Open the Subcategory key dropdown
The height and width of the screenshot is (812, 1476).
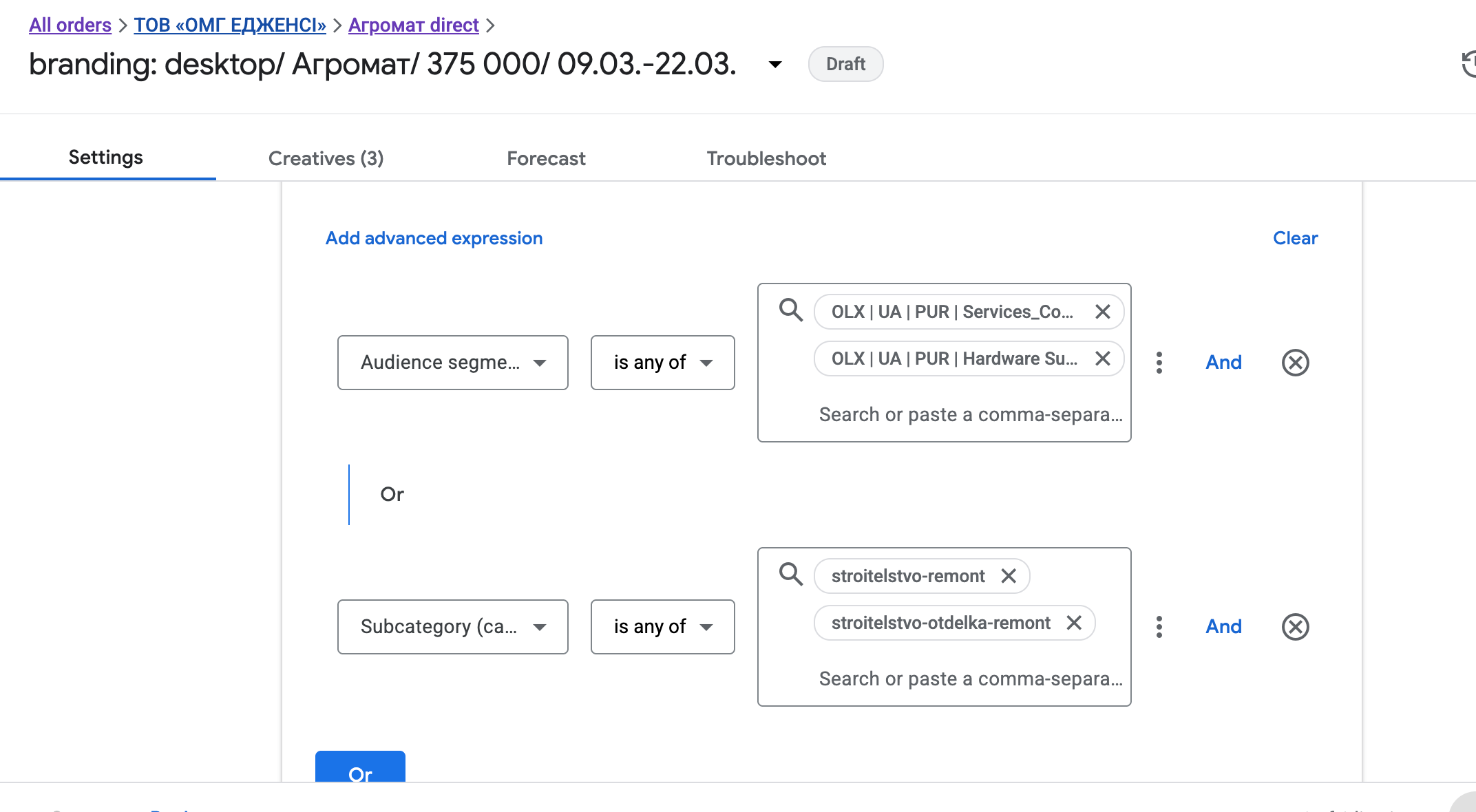pos(452,627)
